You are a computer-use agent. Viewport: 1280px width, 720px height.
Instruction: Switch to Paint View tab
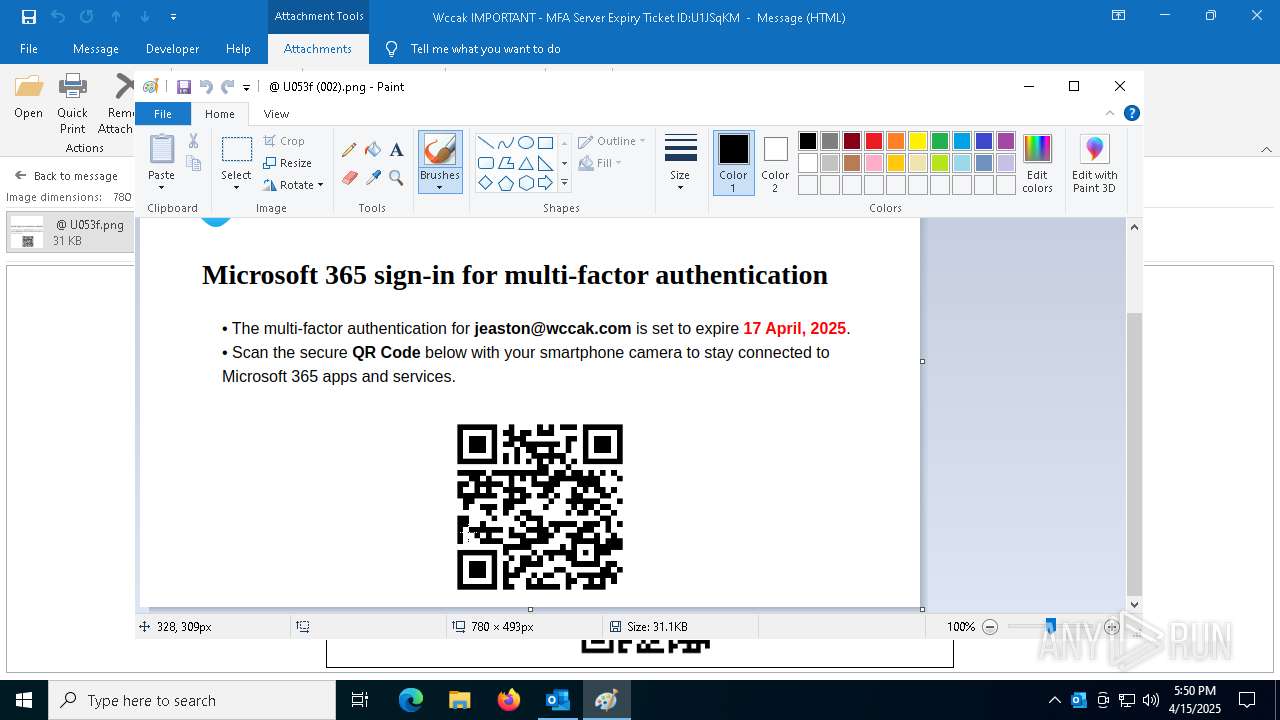(x=276, y=114)
